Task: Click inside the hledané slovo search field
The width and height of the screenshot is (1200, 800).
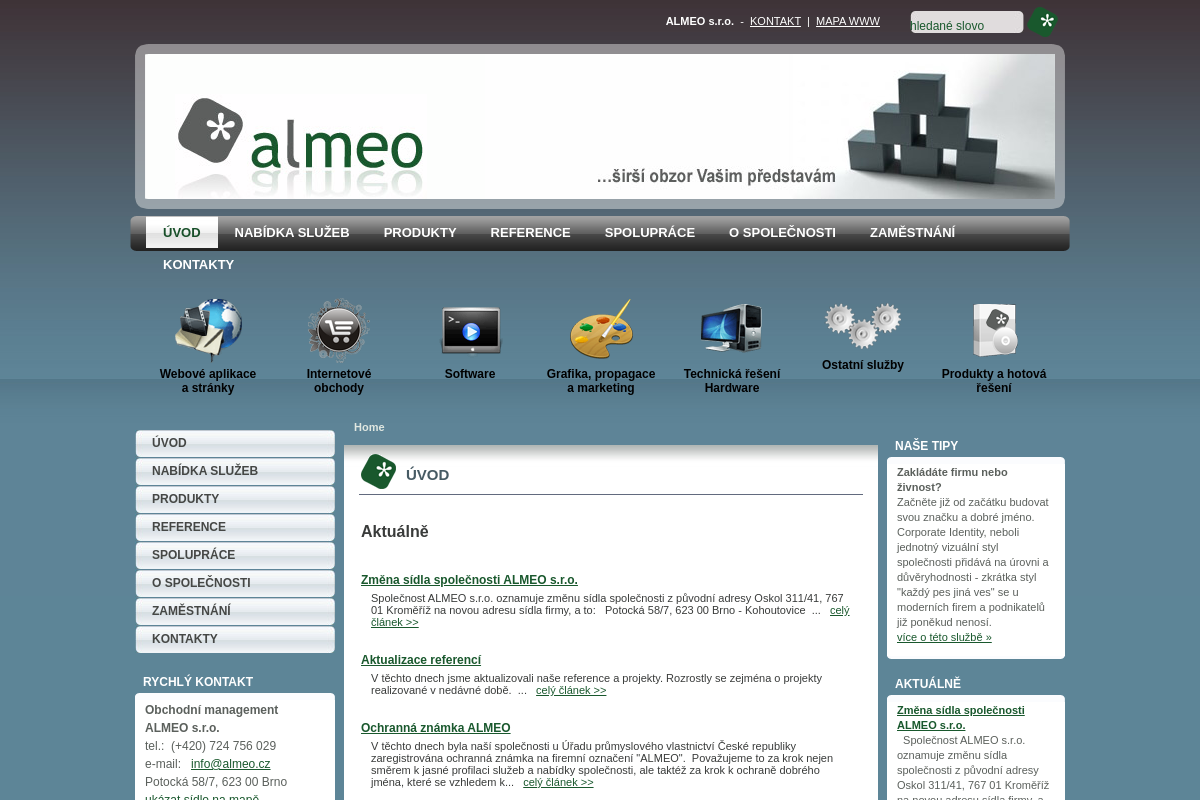Action: pyautogui.click(x=966, y=21)
